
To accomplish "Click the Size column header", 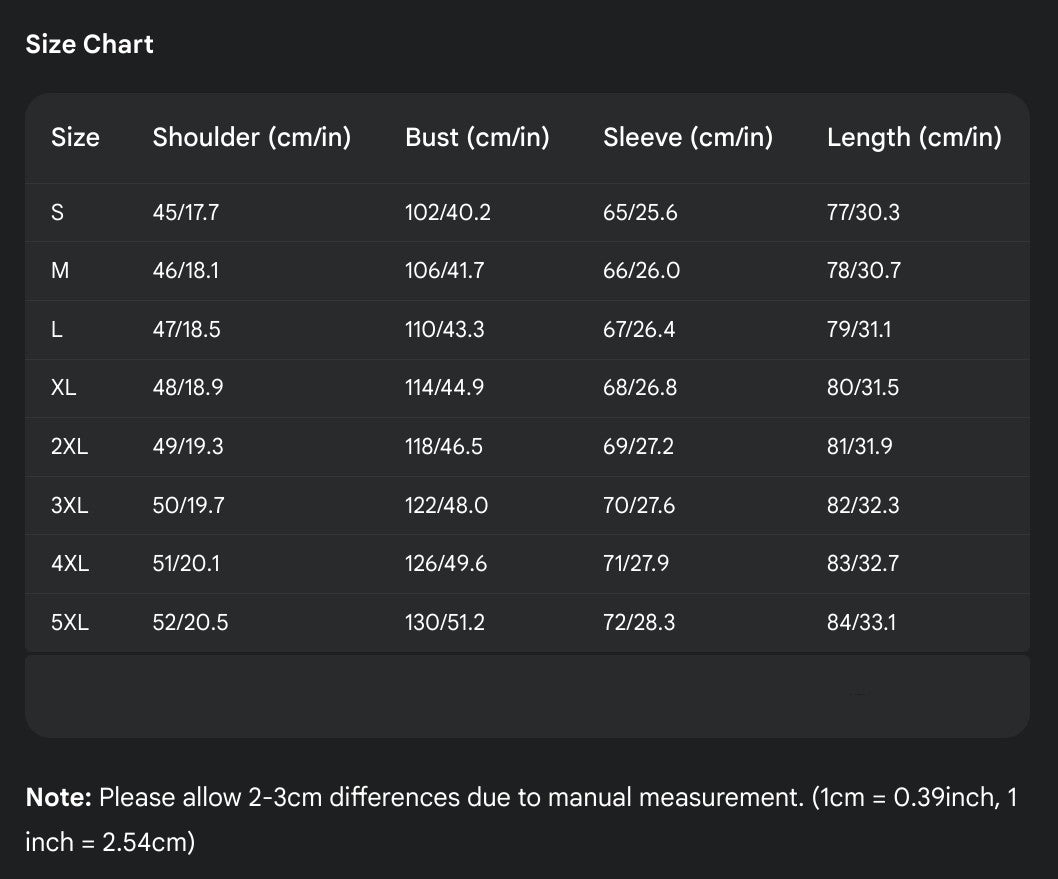I will point(75,137).
